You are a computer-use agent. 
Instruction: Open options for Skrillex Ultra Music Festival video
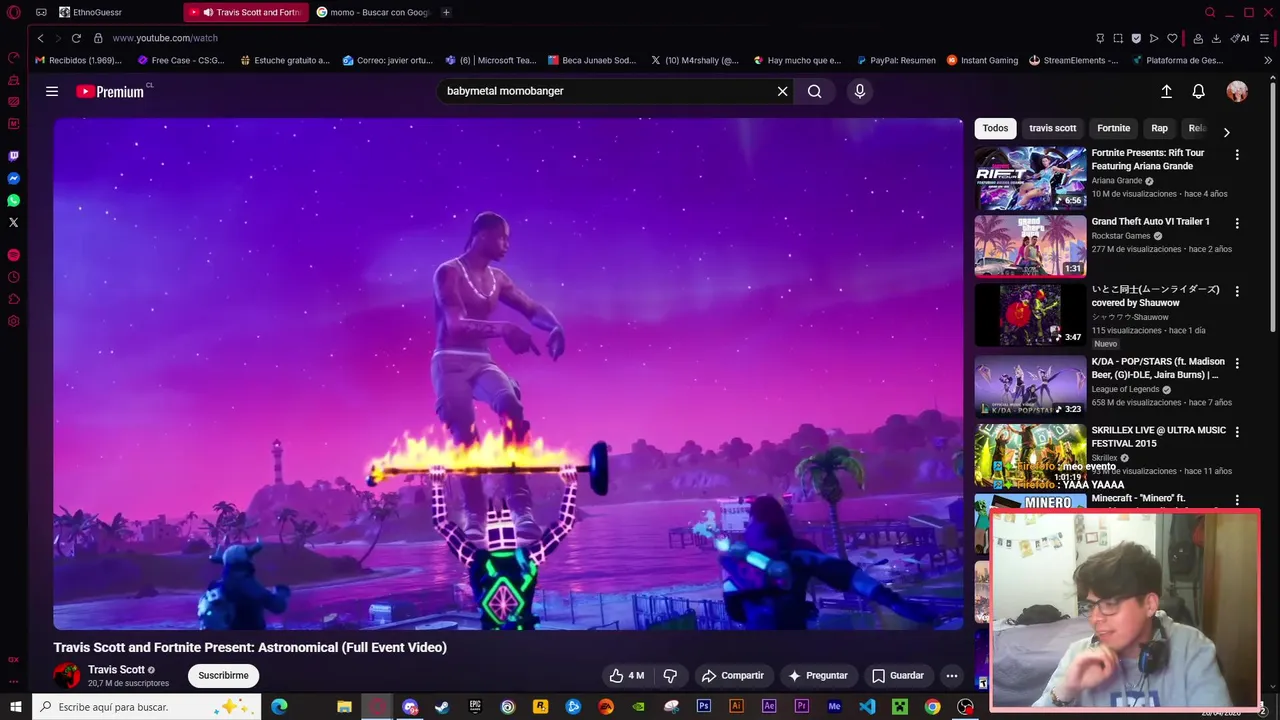(1237, 432)
